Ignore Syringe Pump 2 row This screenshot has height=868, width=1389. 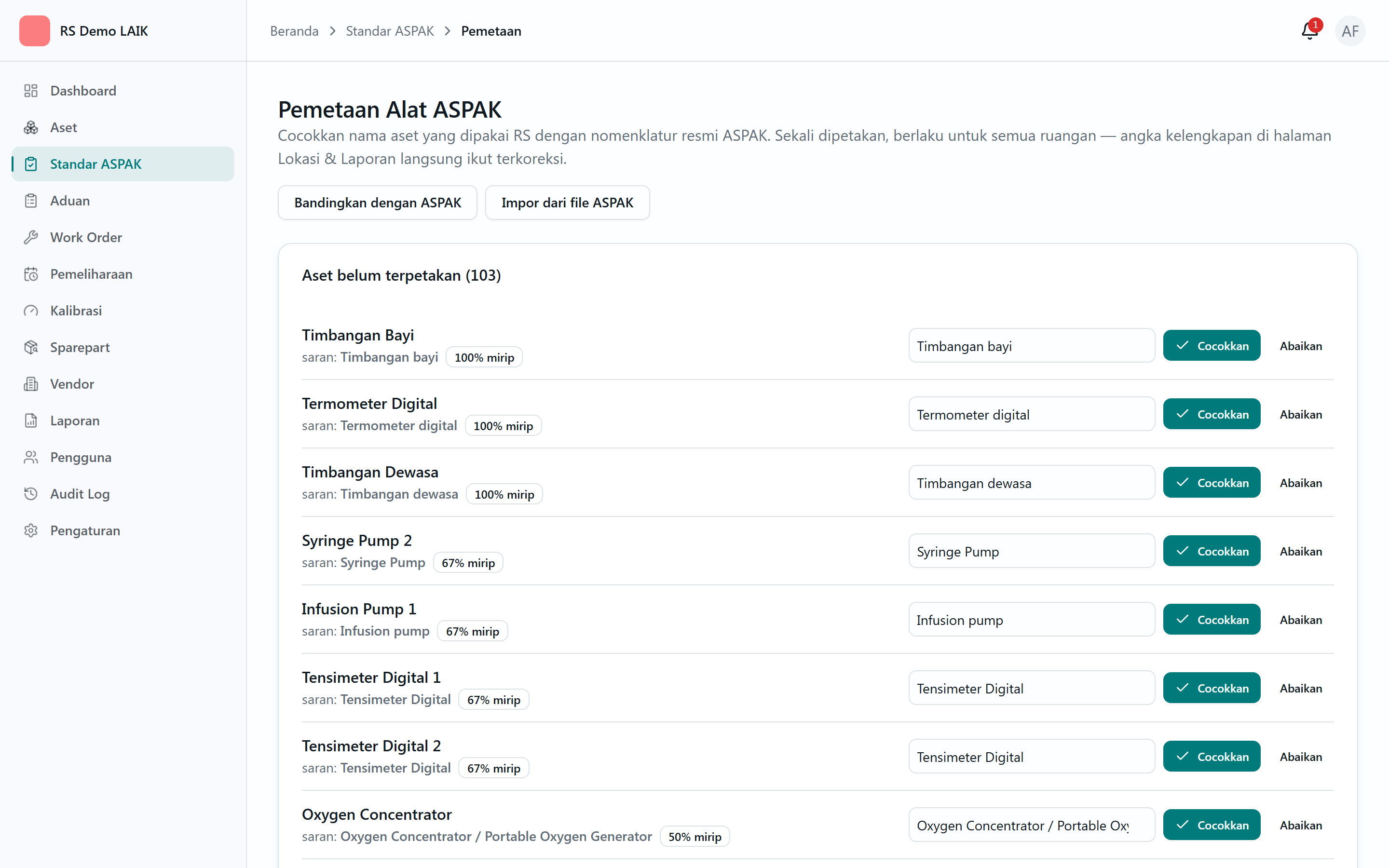click(1301, 551)
